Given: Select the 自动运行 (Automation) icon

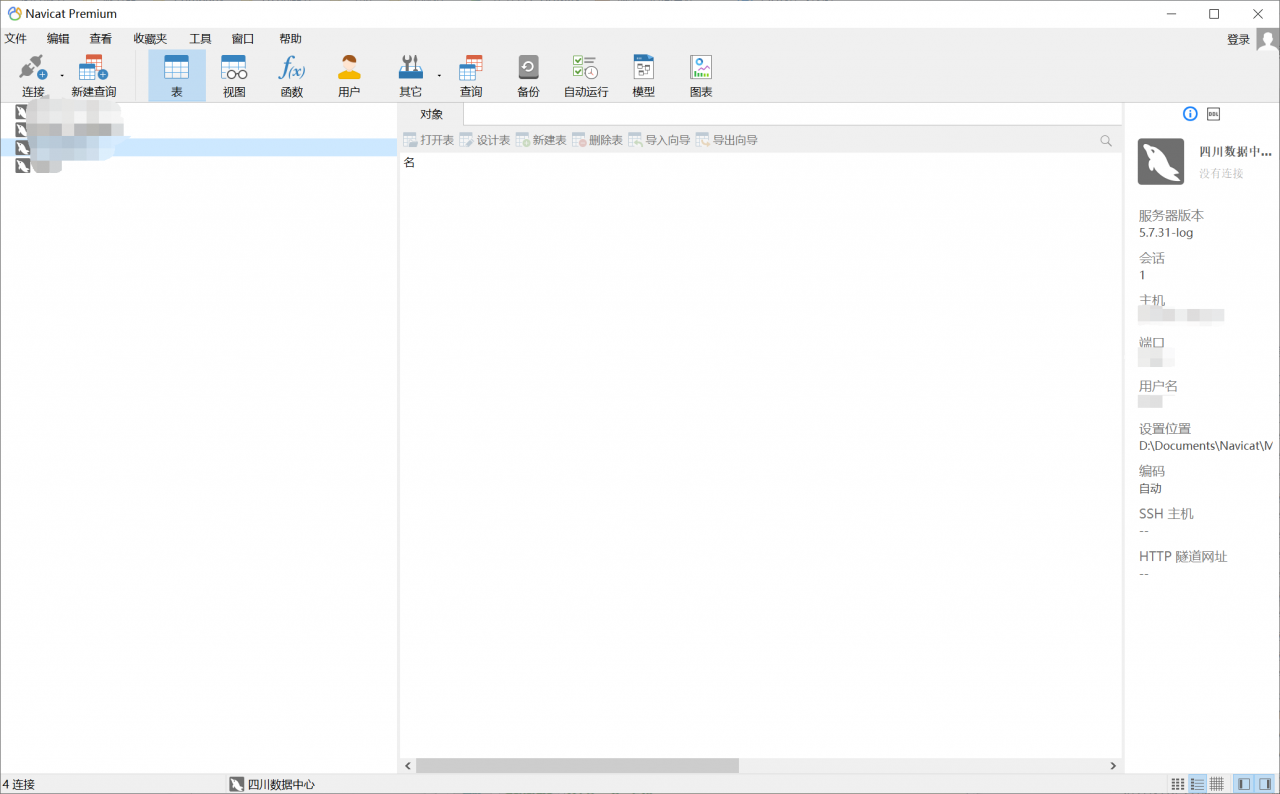Looking at the screenshot, I should click(585, 74).
